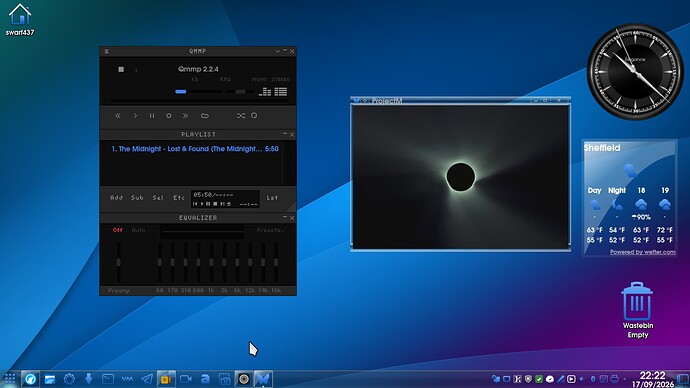Skip to next track in Qmmp
This screenshot has height=388, width=690.
click(185, 116)
